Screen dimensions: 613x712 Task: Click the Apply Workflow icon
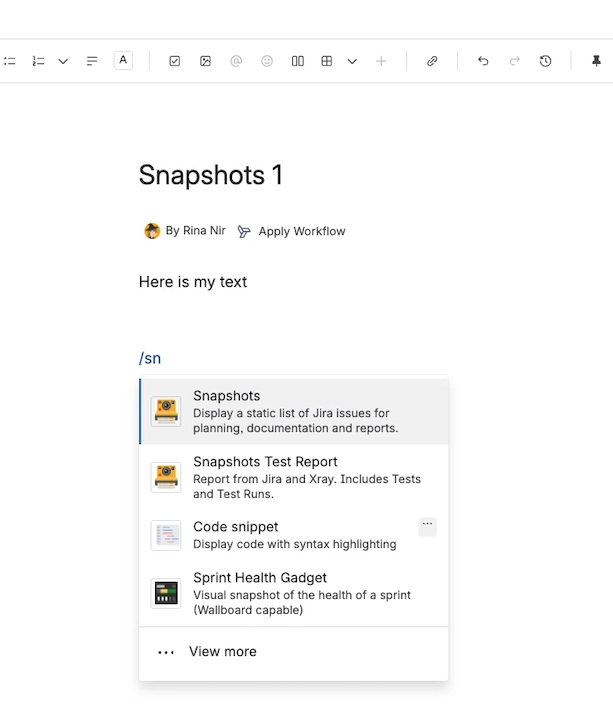point(244,232)
